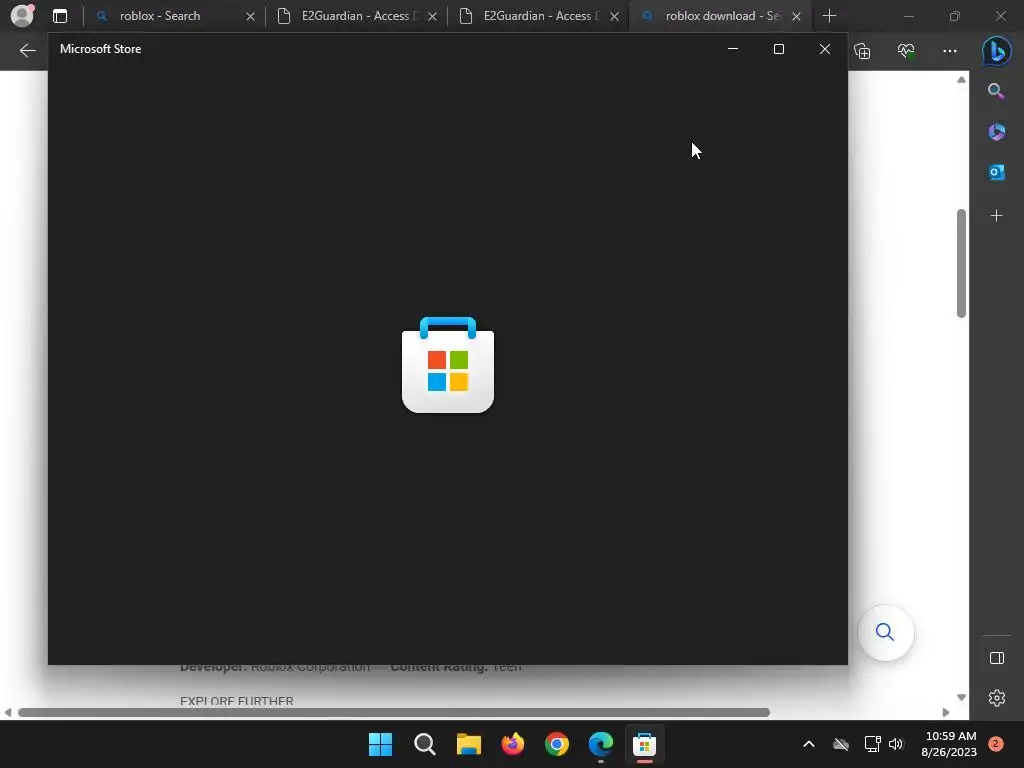This screenshot has height=768, width=1024.
Task: Click the OneDrive tray icon
Action: (x=841, y=744)
